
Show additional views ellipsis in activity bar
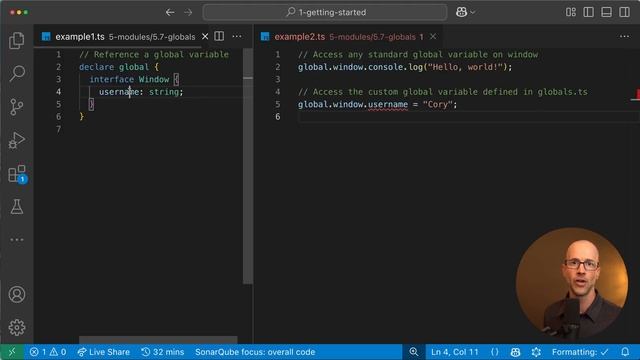pyautogui.click(x=17, y=240)
